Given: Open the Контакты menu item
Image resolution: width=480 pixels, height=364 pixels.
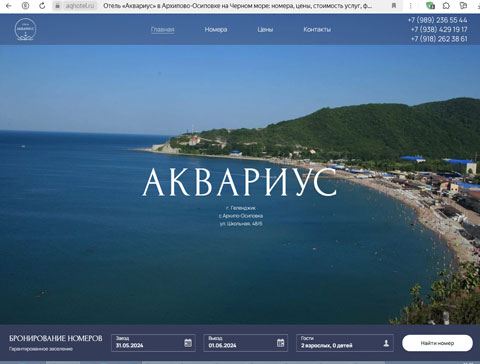Looking at the screenshot, I should click(x=317, y=29).
